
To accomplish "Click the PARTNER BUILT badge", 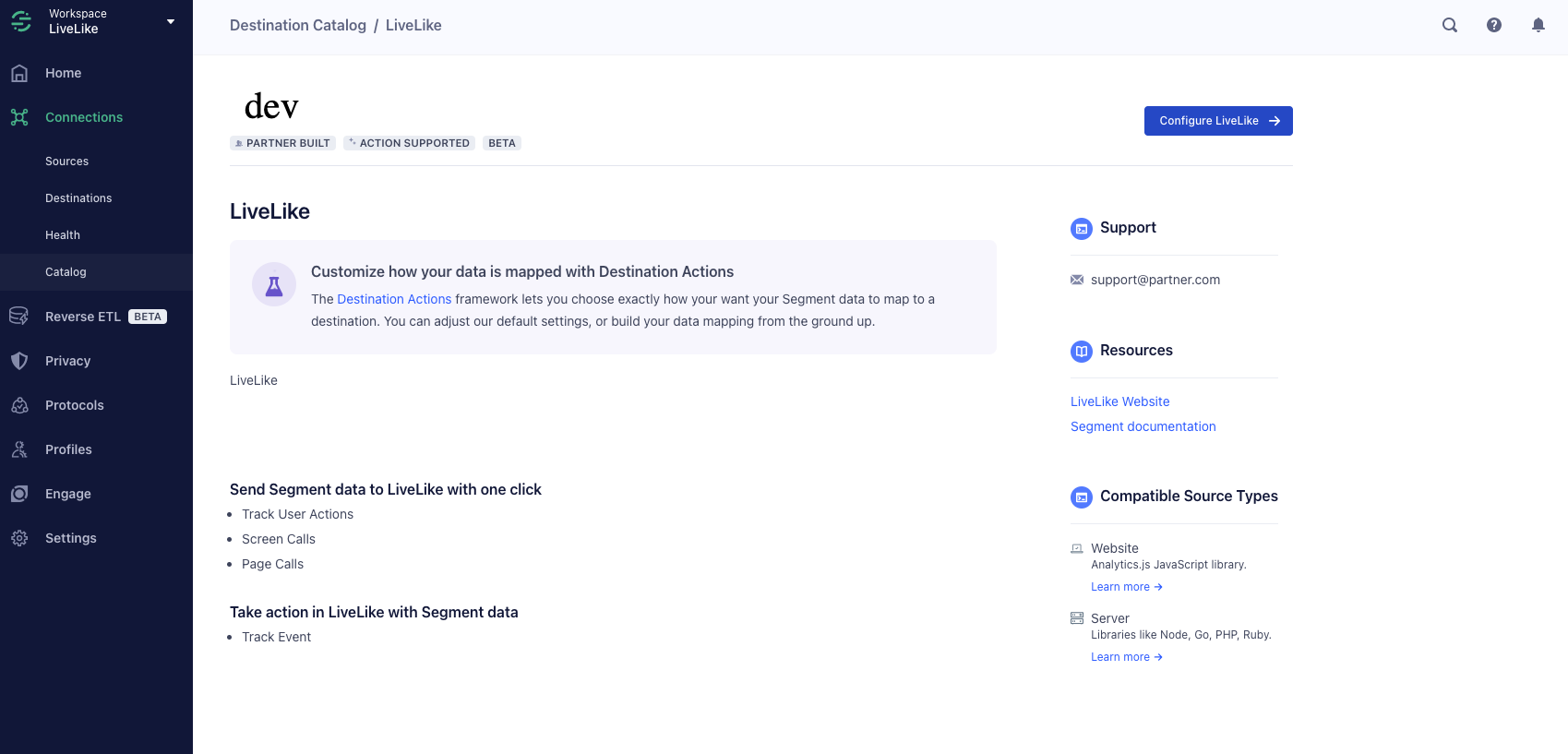I will point(282,143).
